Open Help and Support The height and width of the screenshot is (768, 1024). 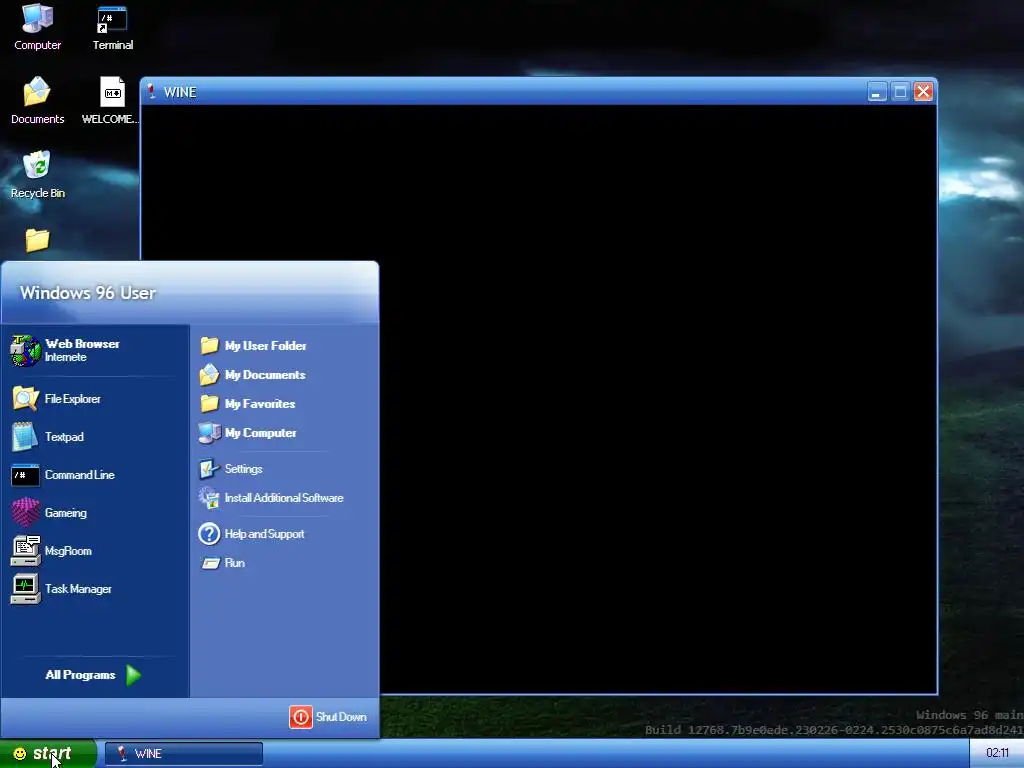click(x=252, y=534)
